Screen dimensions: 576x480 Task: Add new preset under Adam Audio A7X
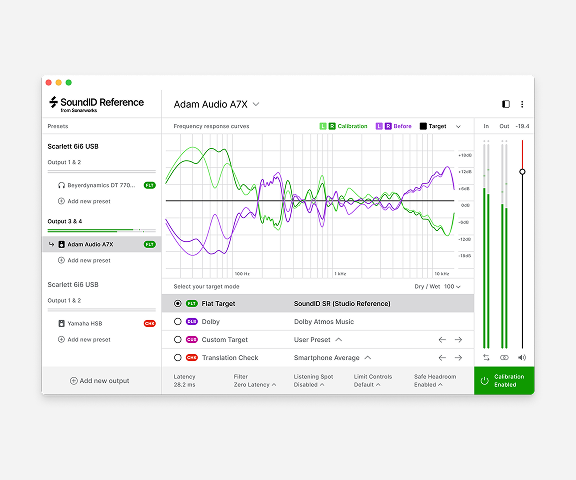pyautogui.click(x=84, y=260)
